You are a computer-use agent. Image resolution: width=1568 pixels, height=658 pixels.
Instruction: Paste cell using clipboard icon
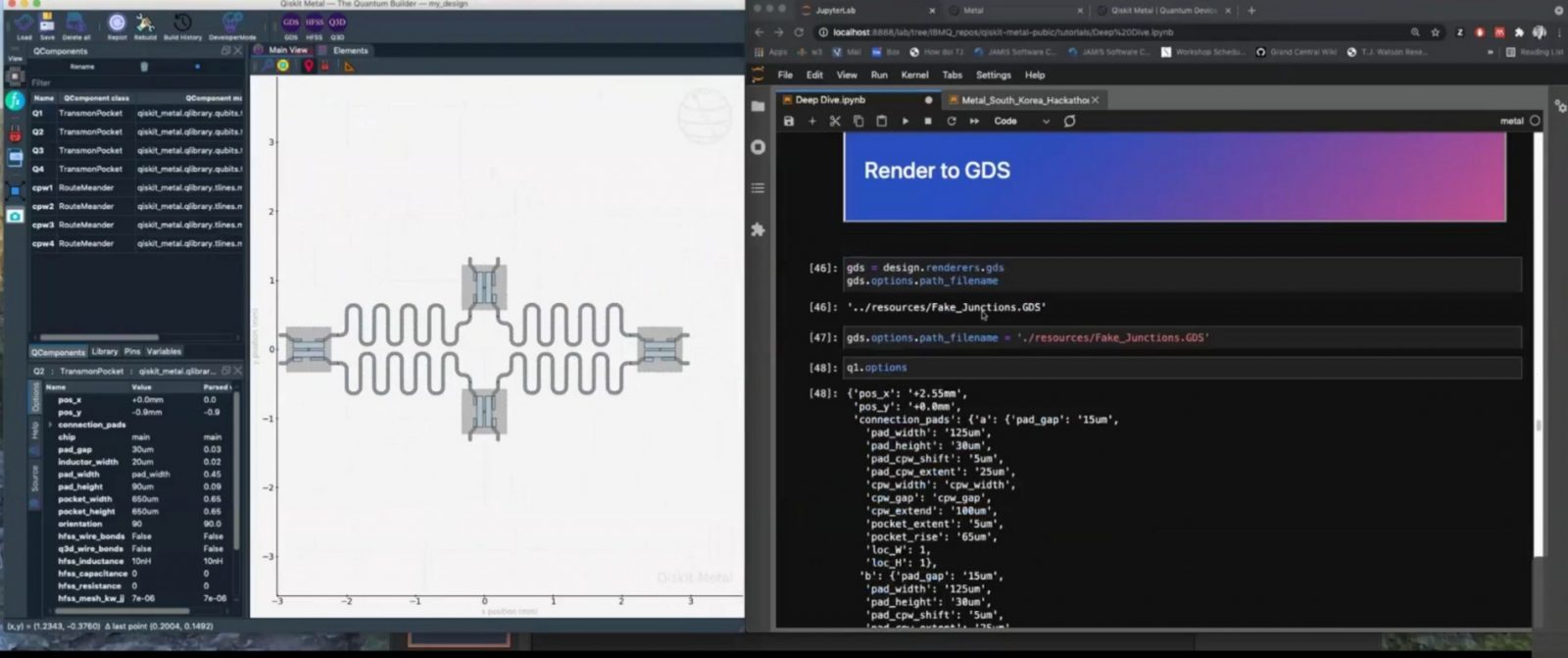point(881,122)
